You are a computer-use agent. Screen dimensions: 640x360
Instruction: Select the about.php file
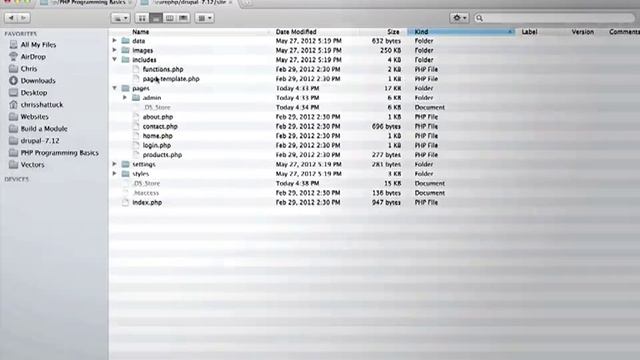158,117
